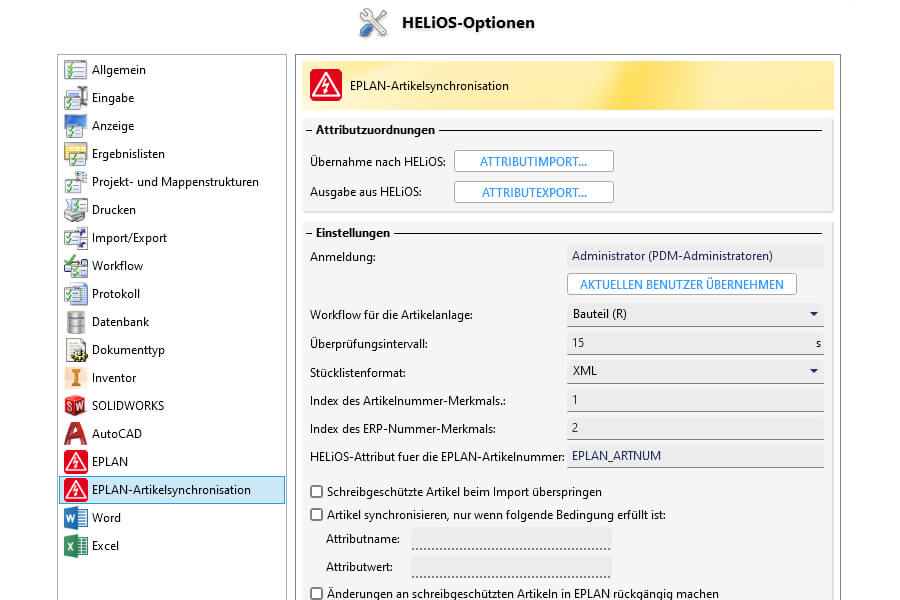The width and height of the screenshot is (900, 600).
Task: Select Projekt- und Mappenstrukturen label
Action: point(175,182)
